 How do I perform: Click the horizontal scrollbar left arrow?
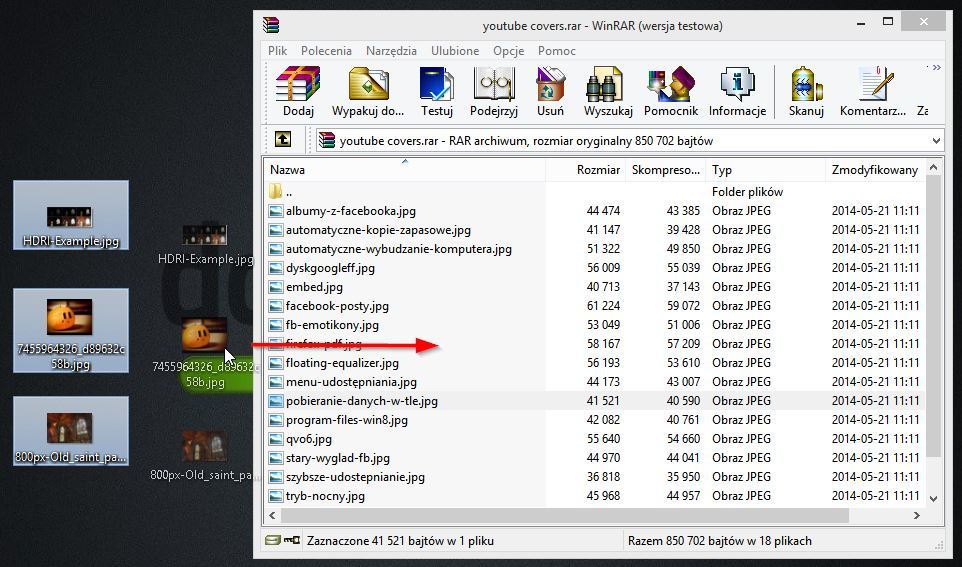tap(272, 515)
